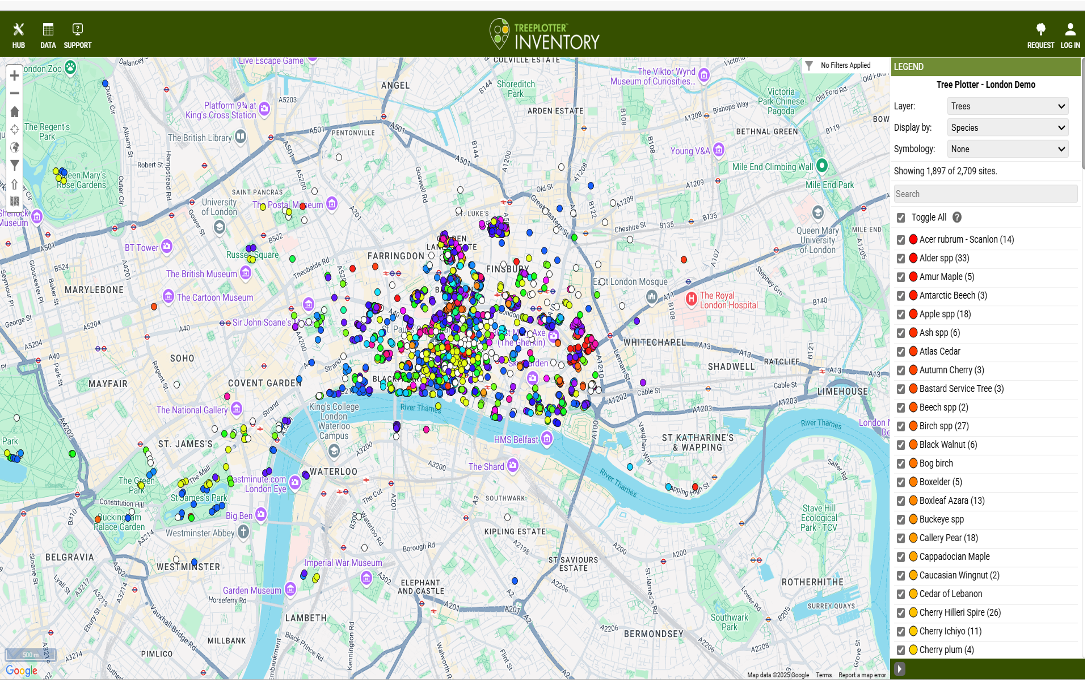Screen dimensions: 1086x680
Task: Toggle the Toggle All checkbox
Action: (901, 218)
